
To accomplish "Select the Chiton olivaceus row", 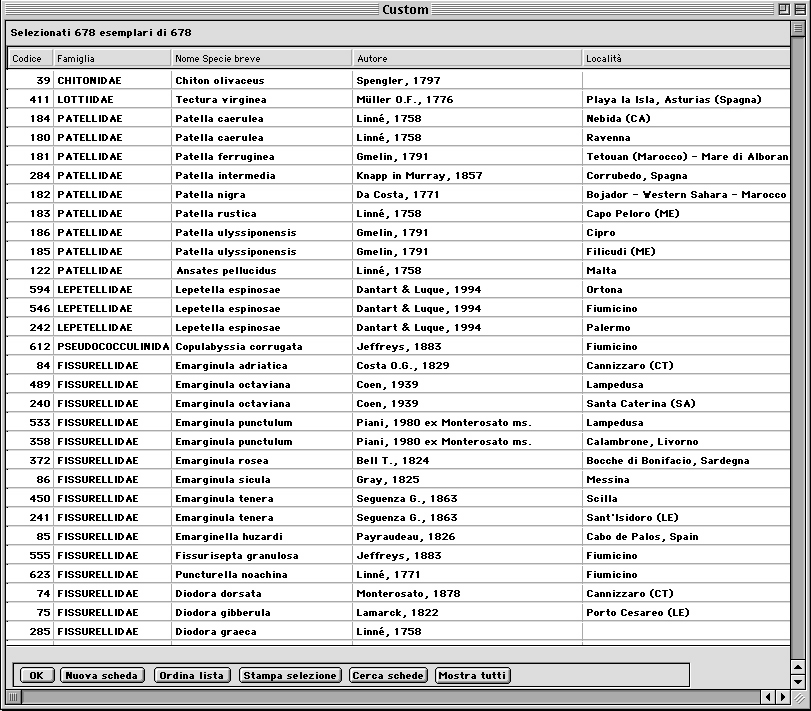I will pos(220,81).
